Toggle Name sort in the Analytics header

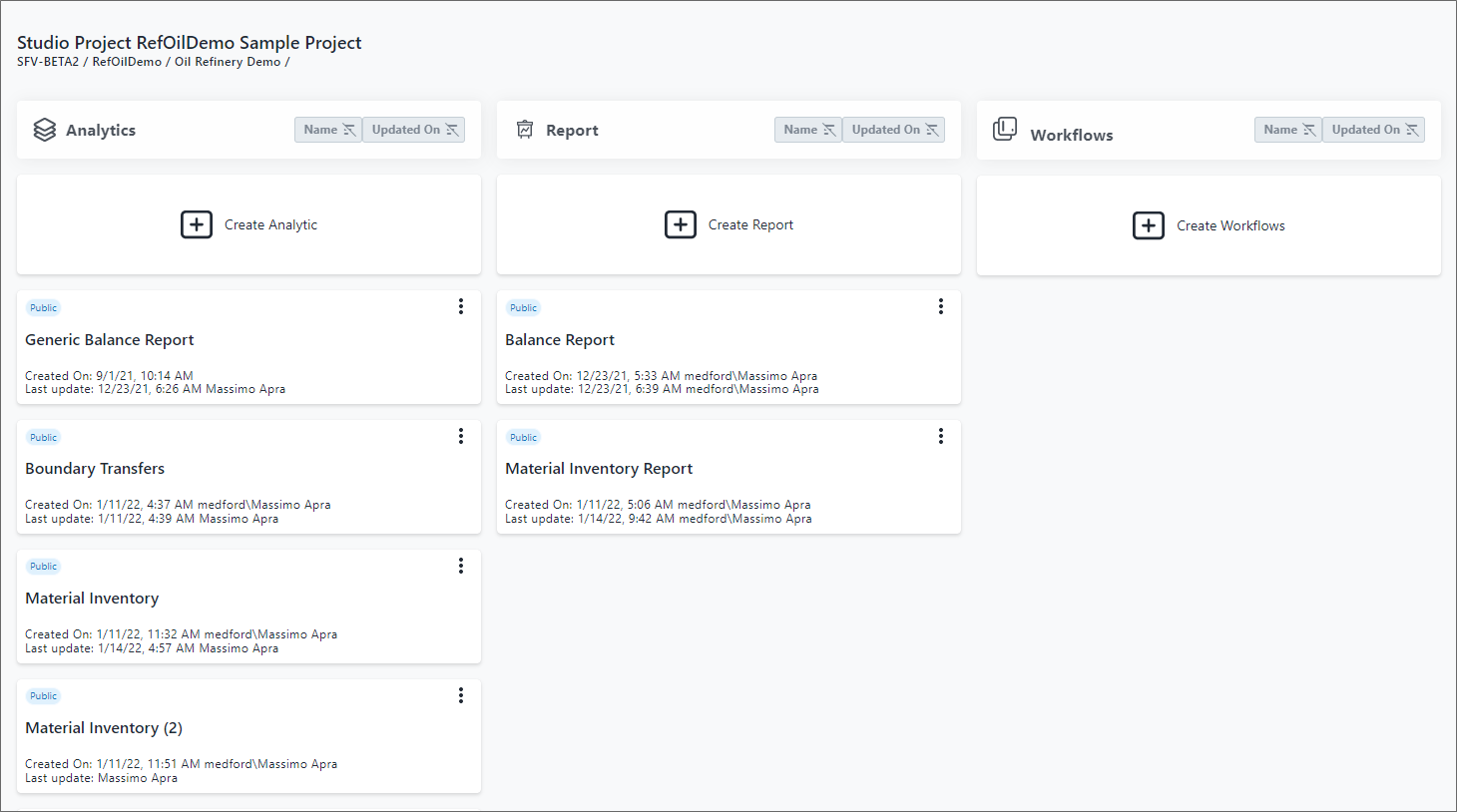point(328,130)
